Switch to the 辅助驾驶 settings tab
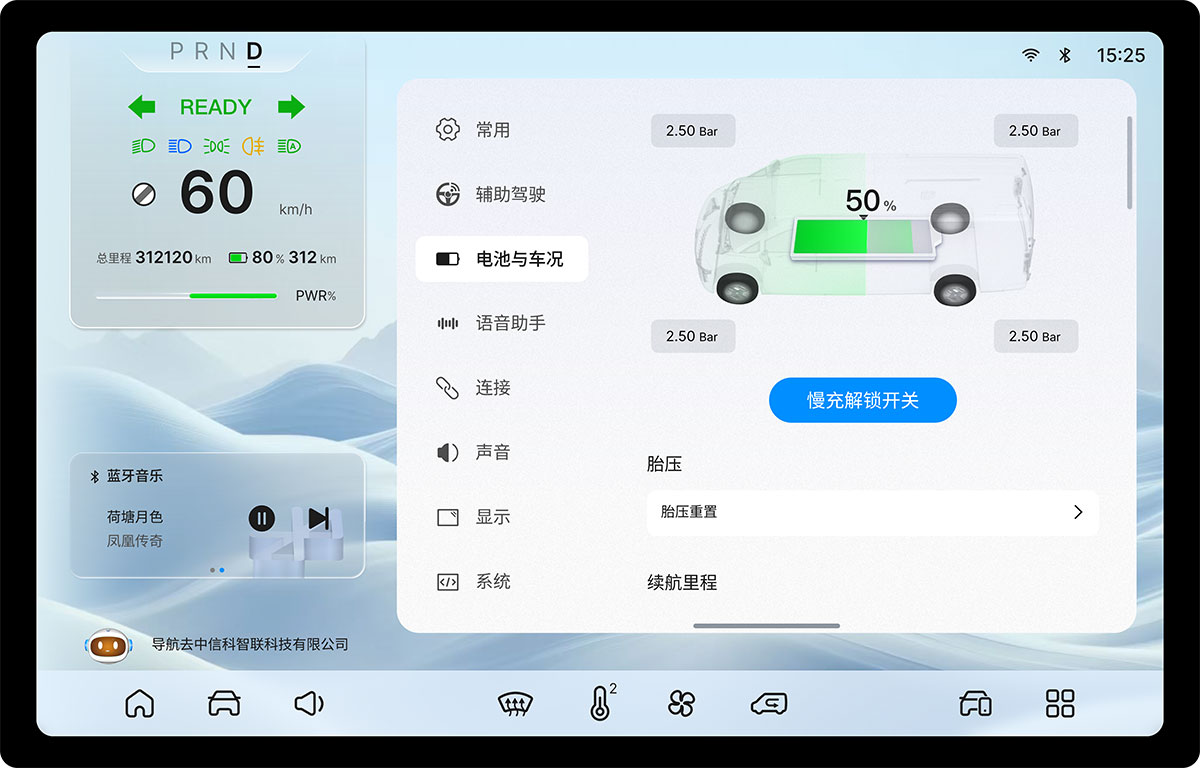The height and width of the screenshot is (768, 1200). (x=503, y=194)
